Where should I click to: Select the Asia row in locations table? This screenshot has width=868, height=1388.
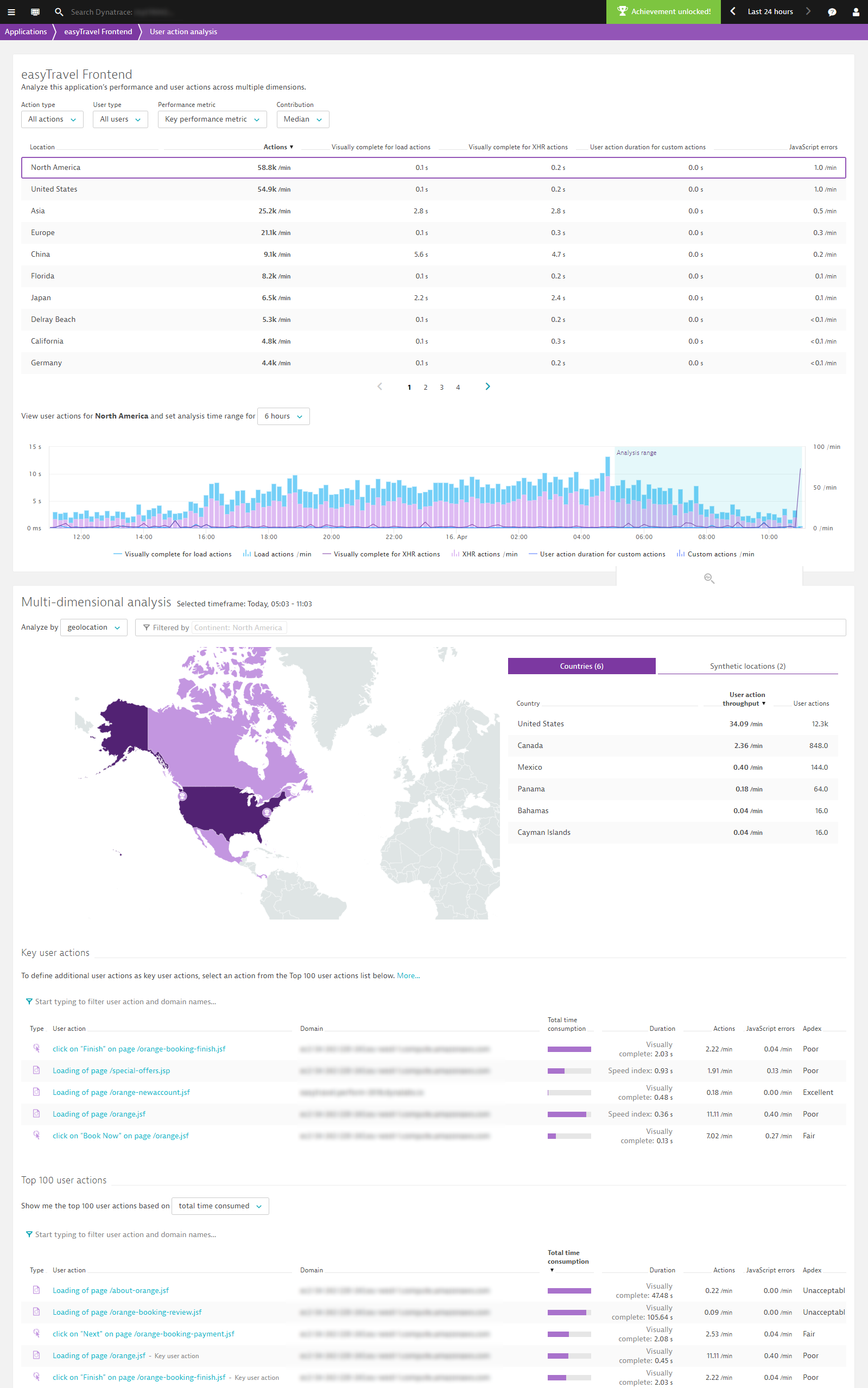(433, 211)
